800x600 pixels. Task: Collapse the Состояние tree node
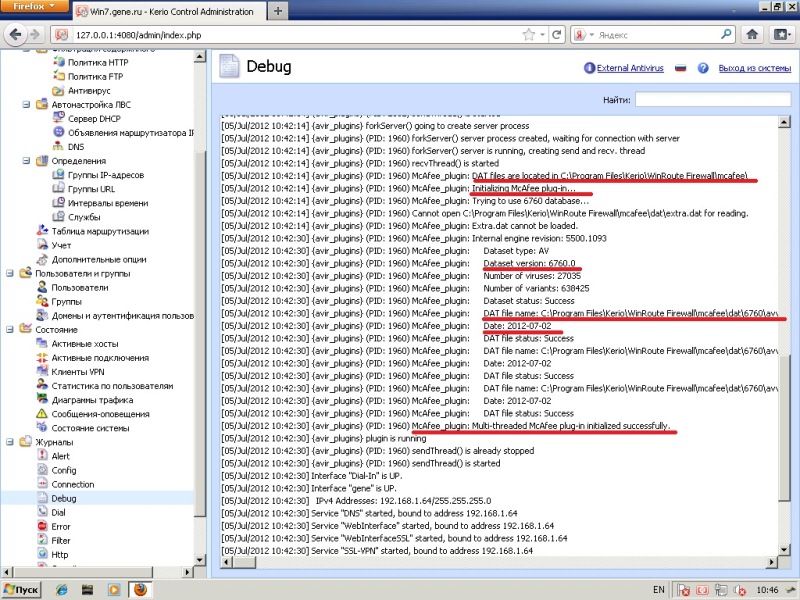[x=9, y=329]
